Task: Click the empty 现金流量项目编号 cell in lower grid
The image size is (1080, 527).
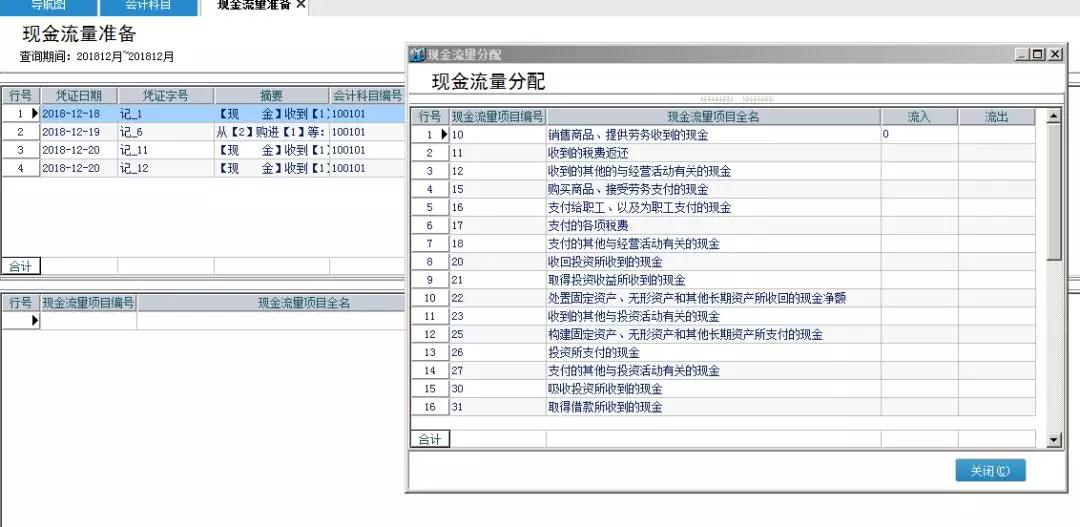Action: click(88, 321)
